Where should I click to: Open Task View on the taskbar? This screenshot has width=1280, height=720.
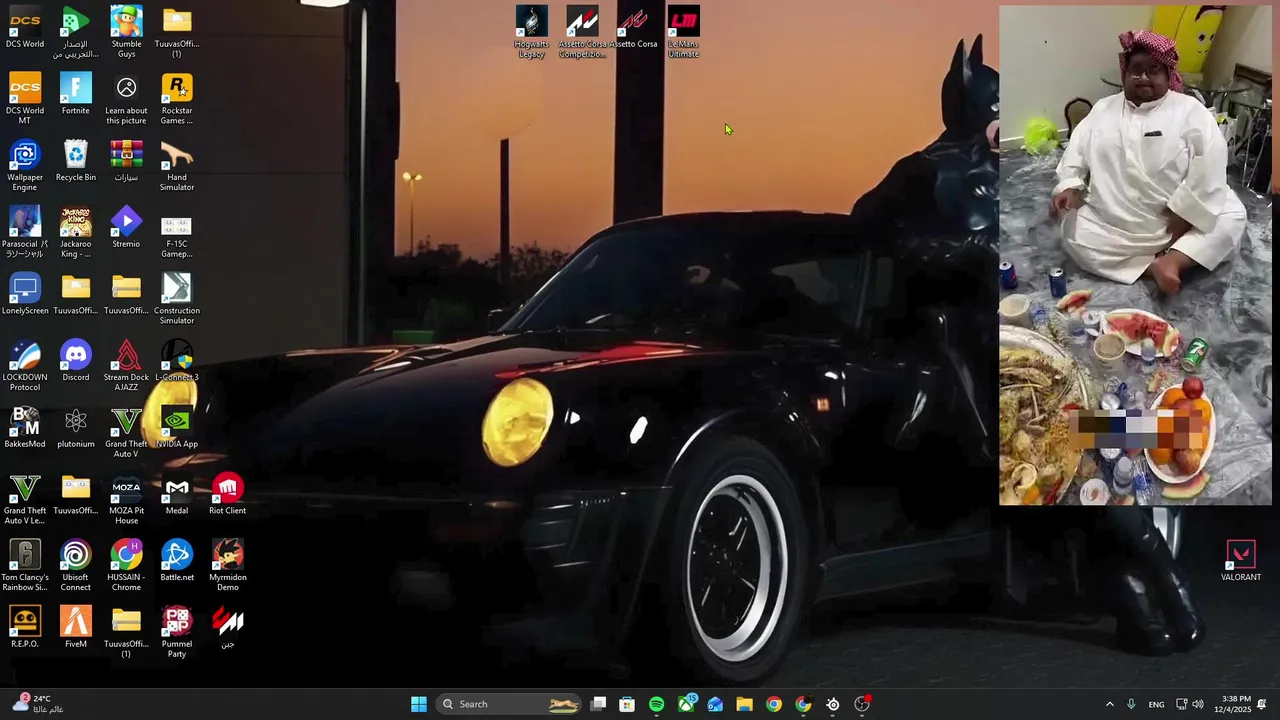coord(598,704)
